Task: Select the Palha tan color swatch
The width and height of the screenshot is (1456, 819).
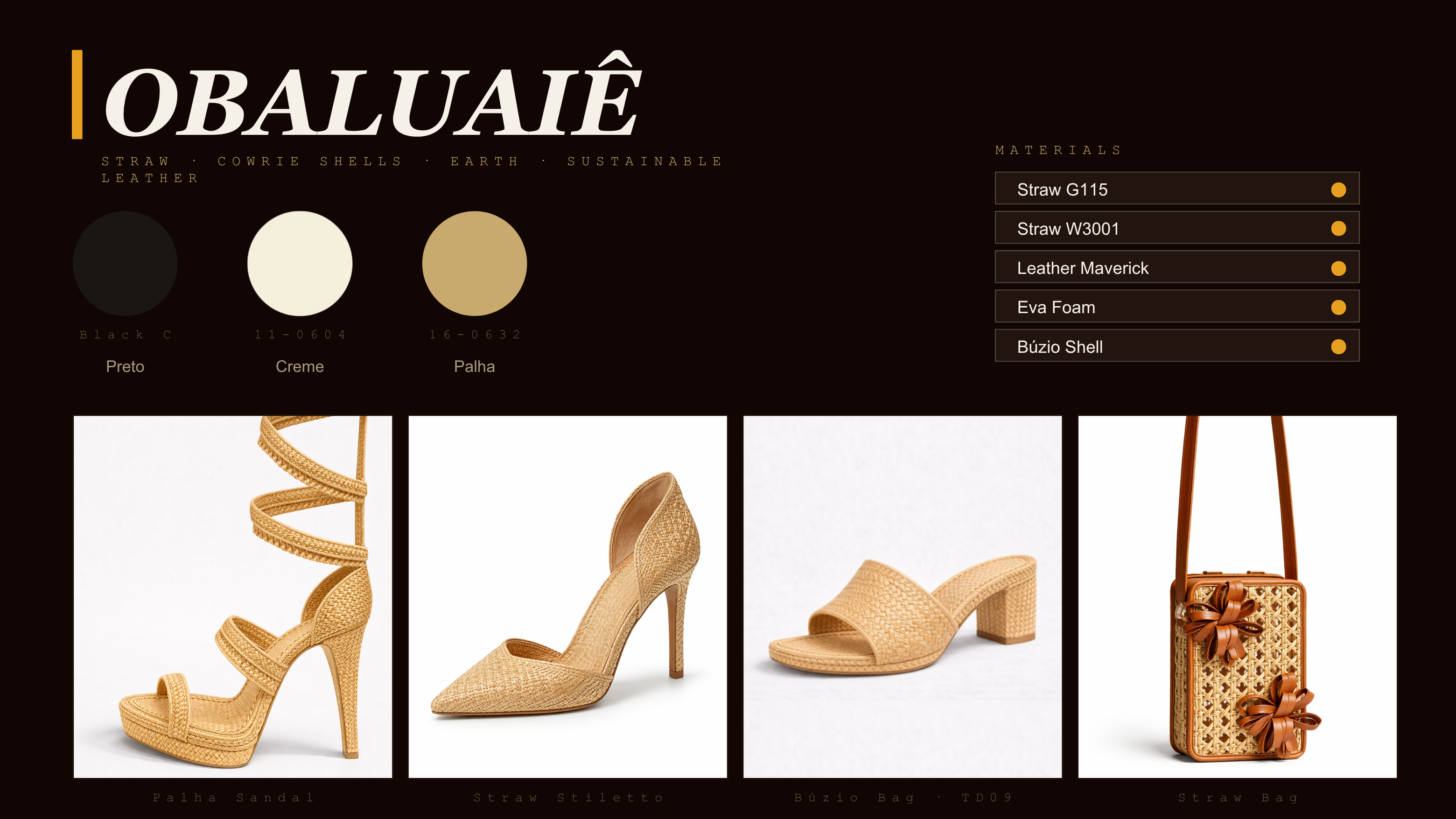Action: click(x=474, y=263)
